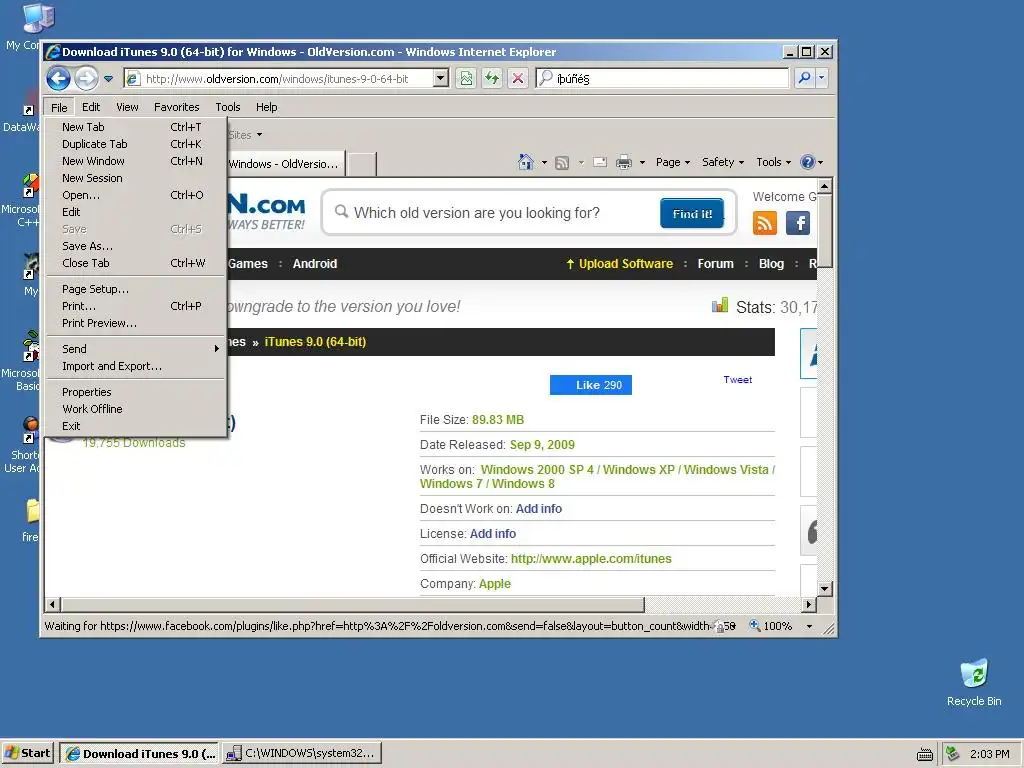This screenshot has width=1024, height=768.
Task: Open the Tools menu in menu bar
Action: tap(228, 107)
